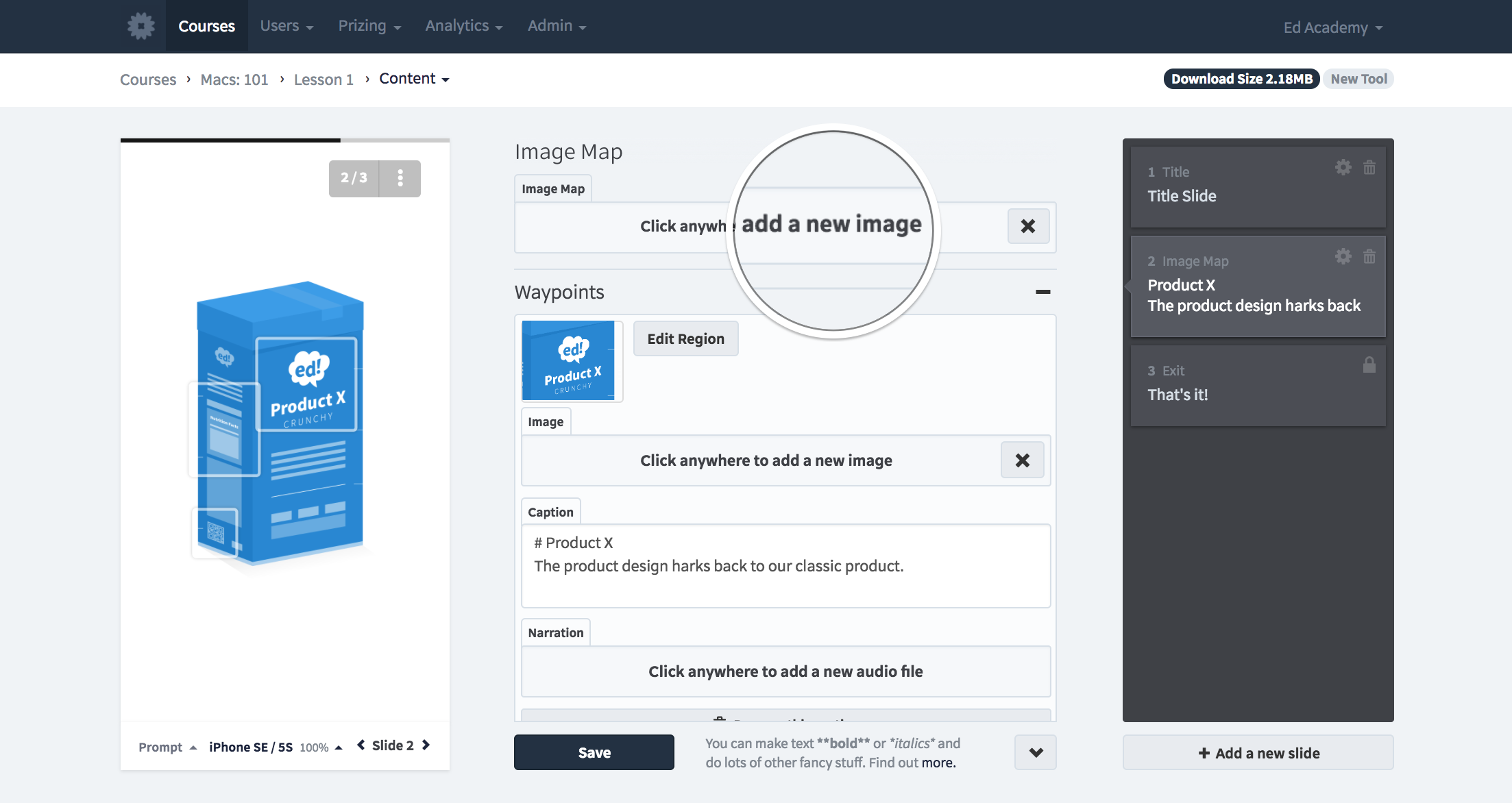Viewport: 1512px width, 803px height.
Task: Open the Ed Academy account dropdown
Action: (x=1332, y=27)
